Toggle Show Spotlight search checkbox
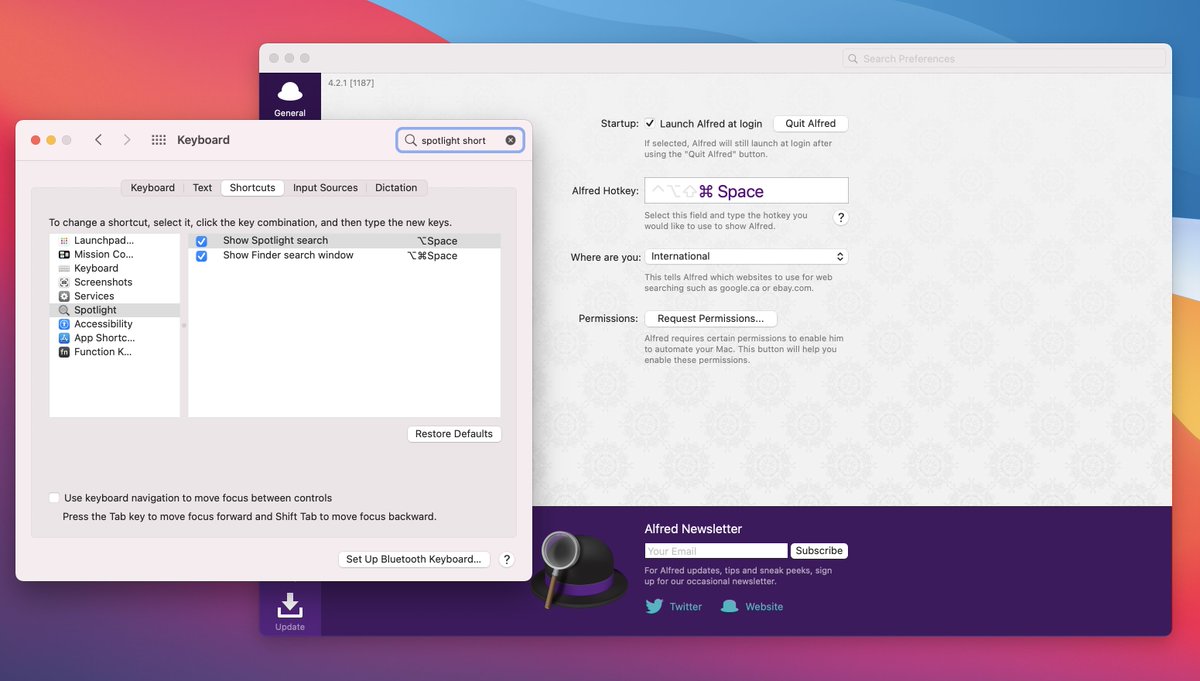 point(202,242)
